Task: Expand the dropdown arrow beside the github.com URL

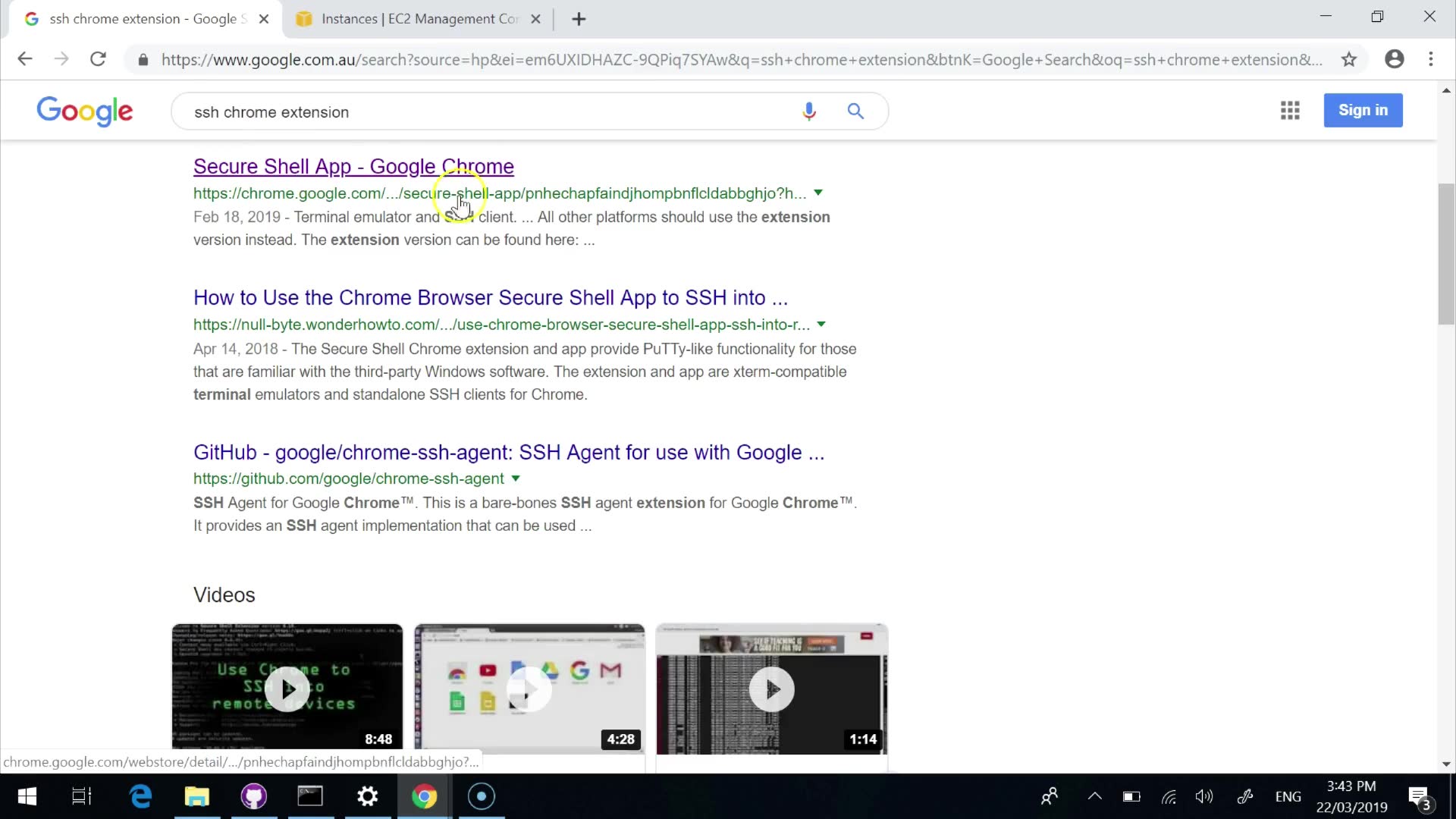Action: pyautogui.click(x=516, y=479)
